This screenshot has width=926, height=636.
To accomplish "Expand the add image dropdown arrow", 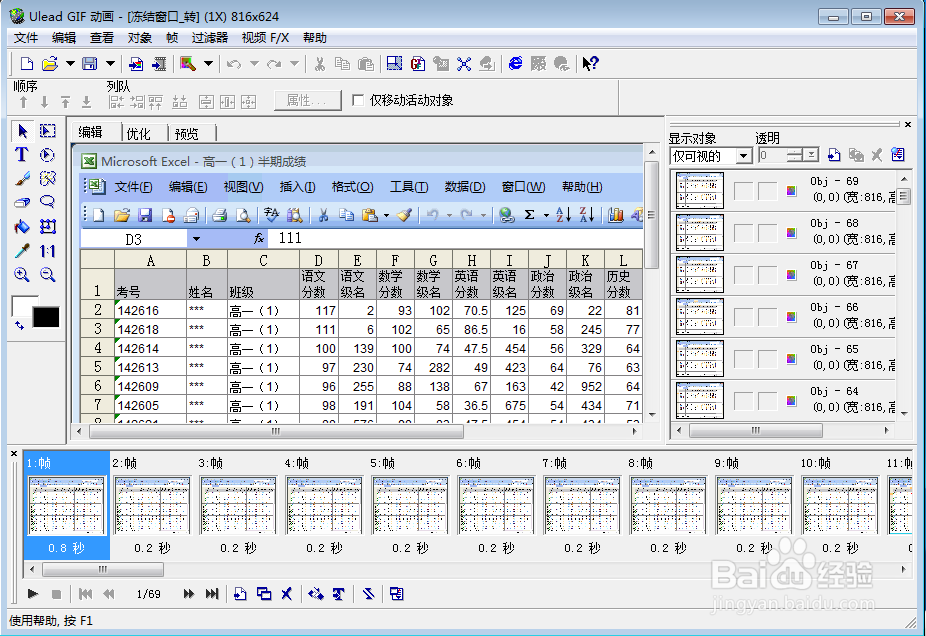I will coord(208,63).
